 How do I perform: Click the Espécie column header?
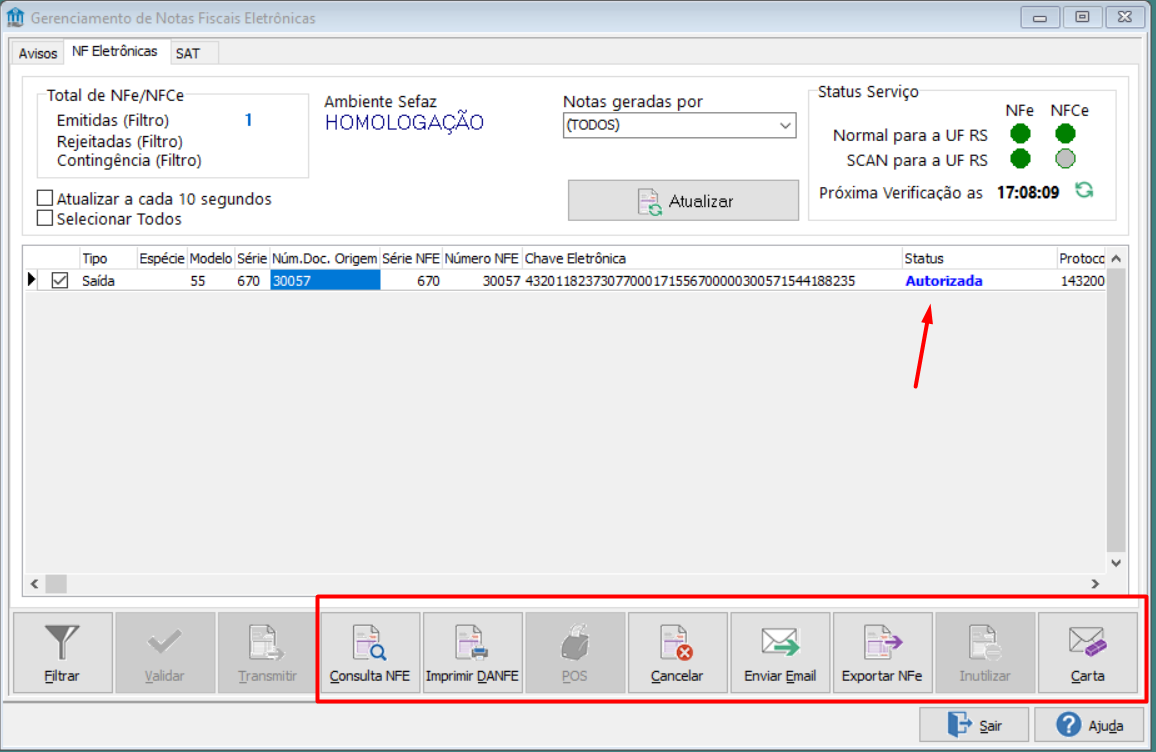(x=161, y=259)
